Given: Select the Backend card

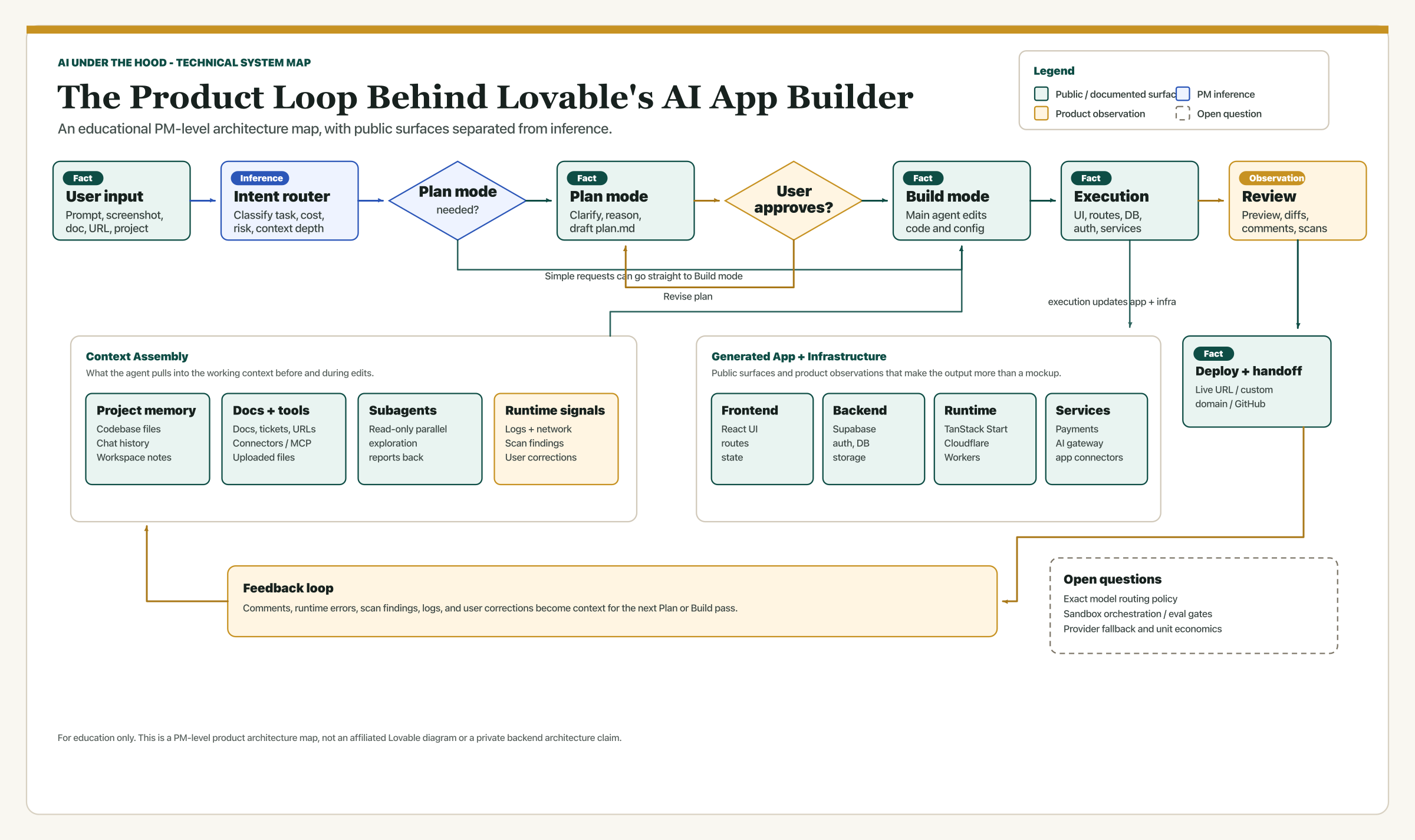Looking at the screenshot, I should coord(874,439).
